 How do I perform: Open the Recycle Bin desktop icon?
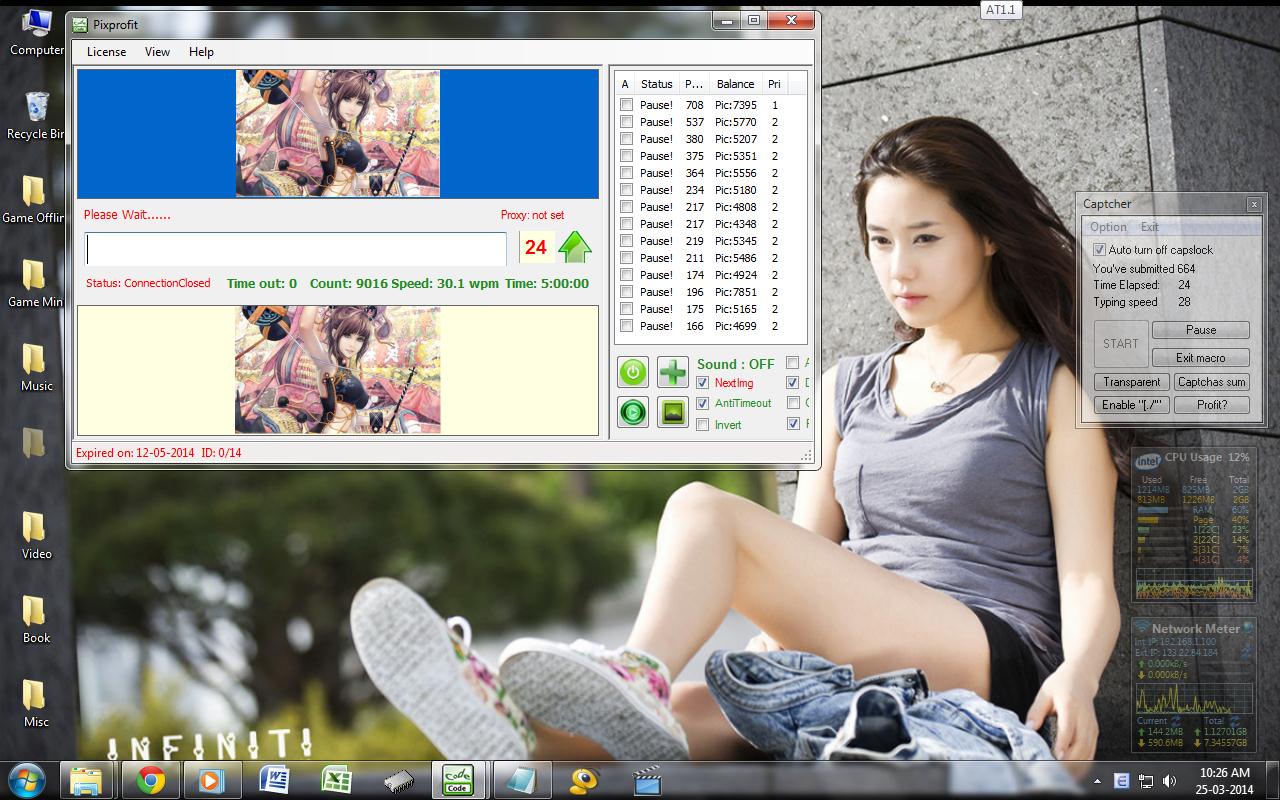(x=37, y=116)
